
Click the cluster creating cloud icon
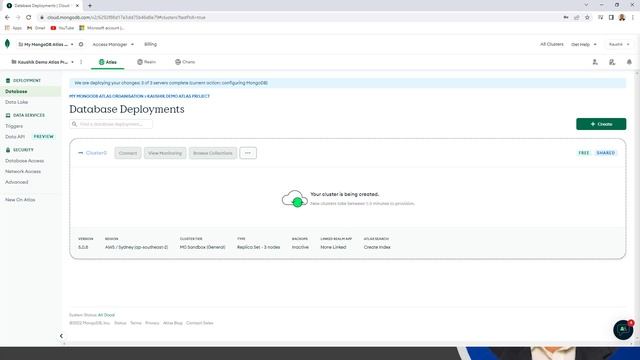point(294,198)
